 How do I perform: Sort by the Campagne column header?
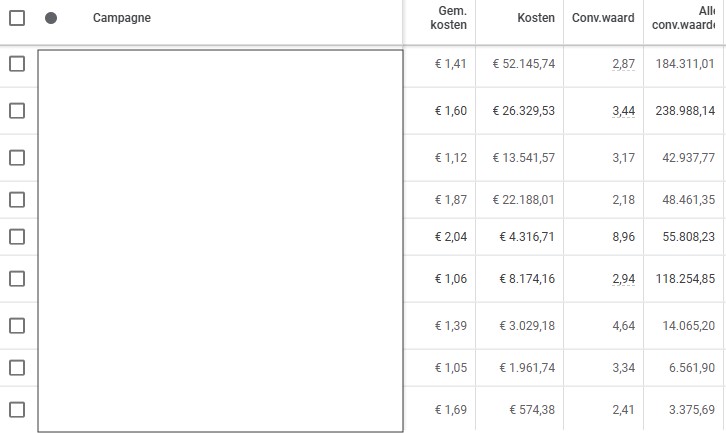(122, 18)
